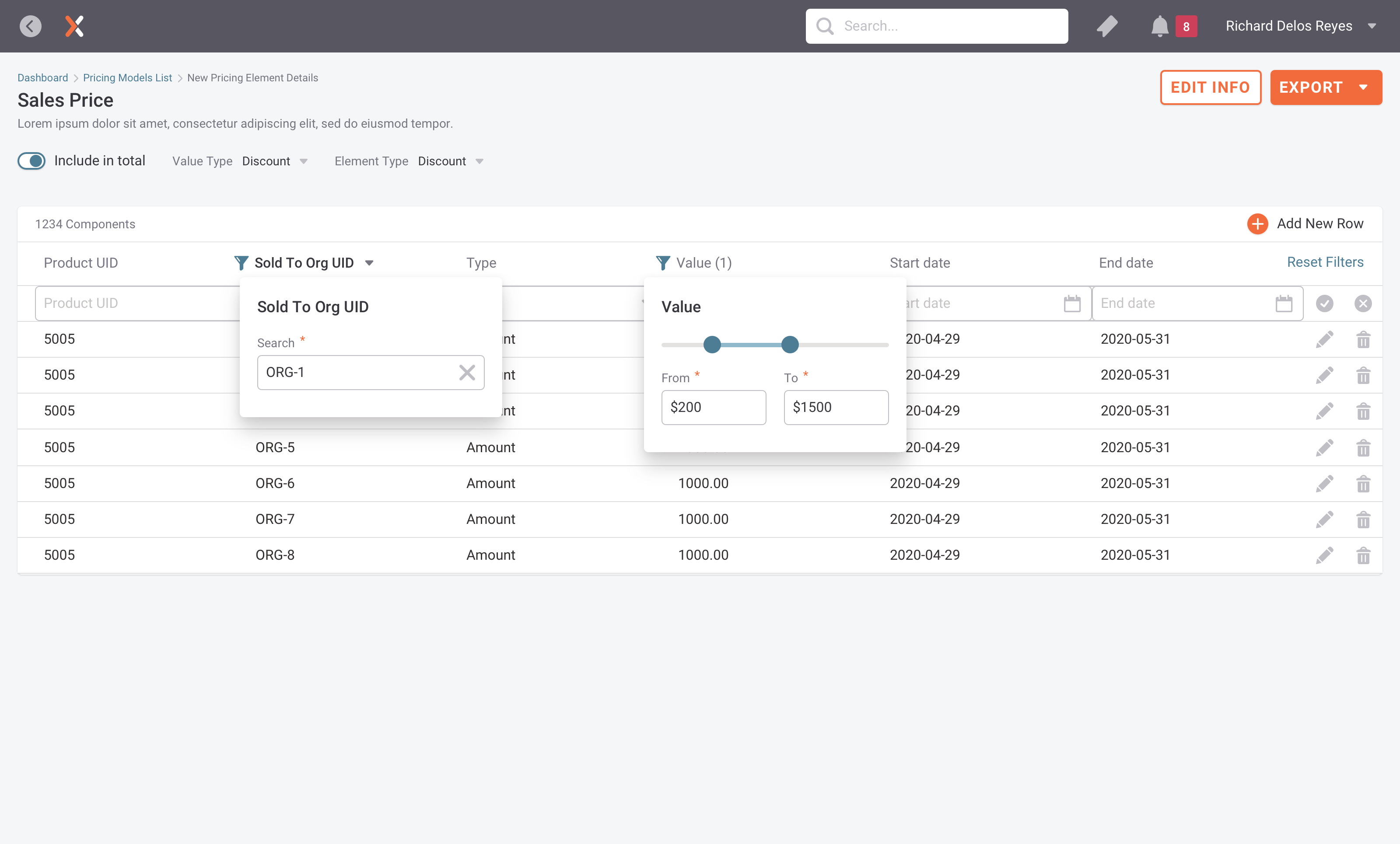Delete the first 5005 row trash icon
Screen dimensions: 1400x844
click(x=1363, y=339)
